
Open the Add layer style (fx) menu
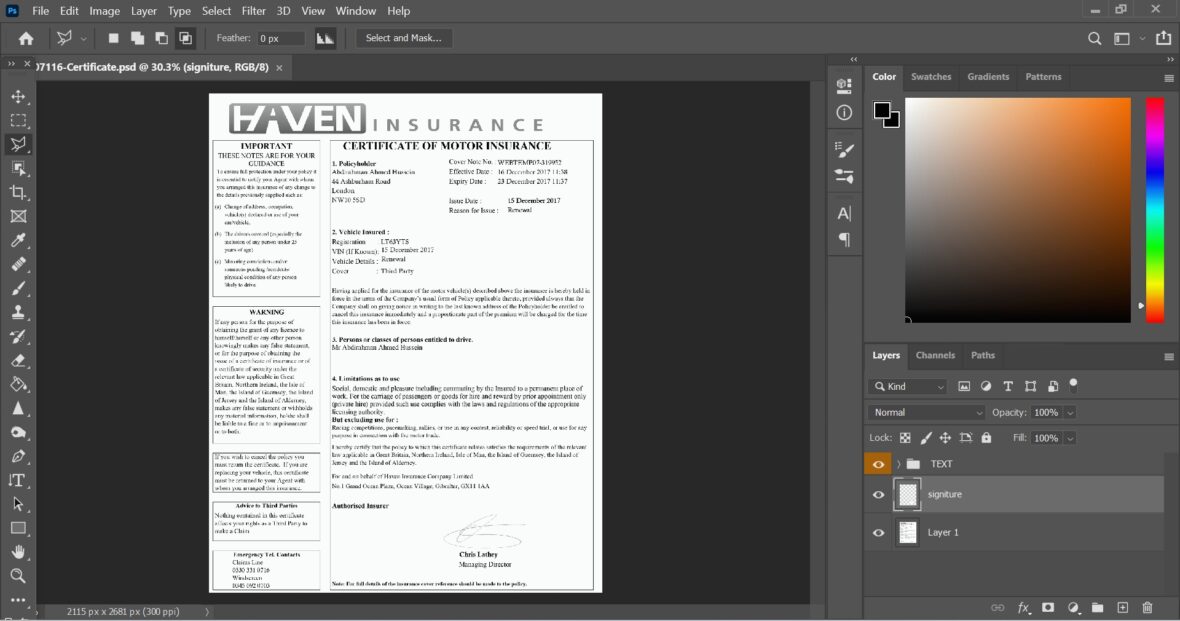(x=1022, y=607)
